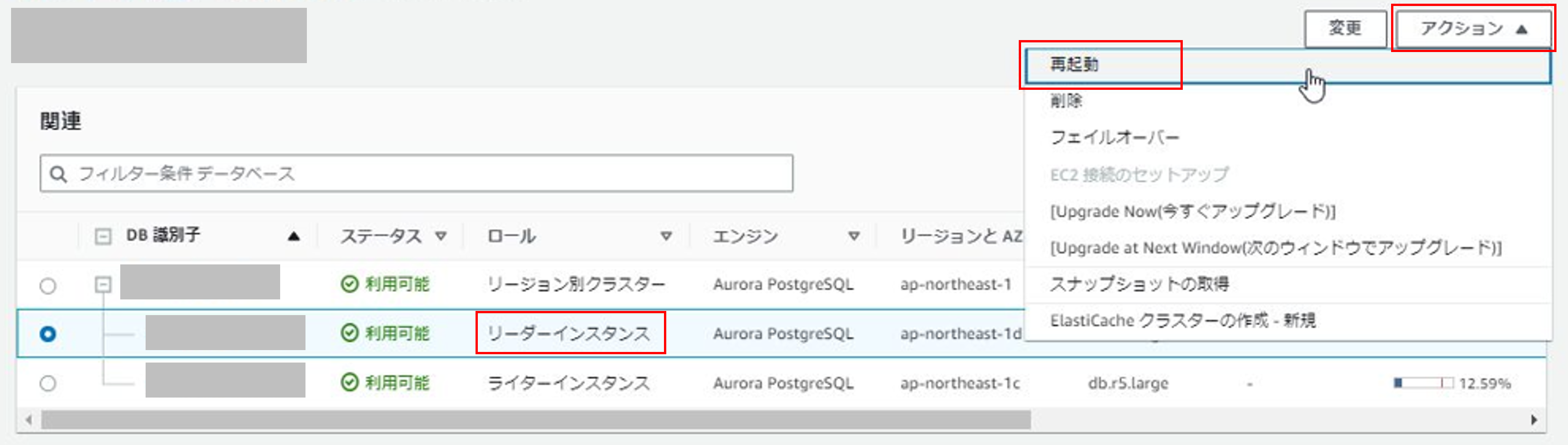Viewport: 1568px width, 445px height.
Task: Click the scroll right arrow
Action: coord(1534,420)
